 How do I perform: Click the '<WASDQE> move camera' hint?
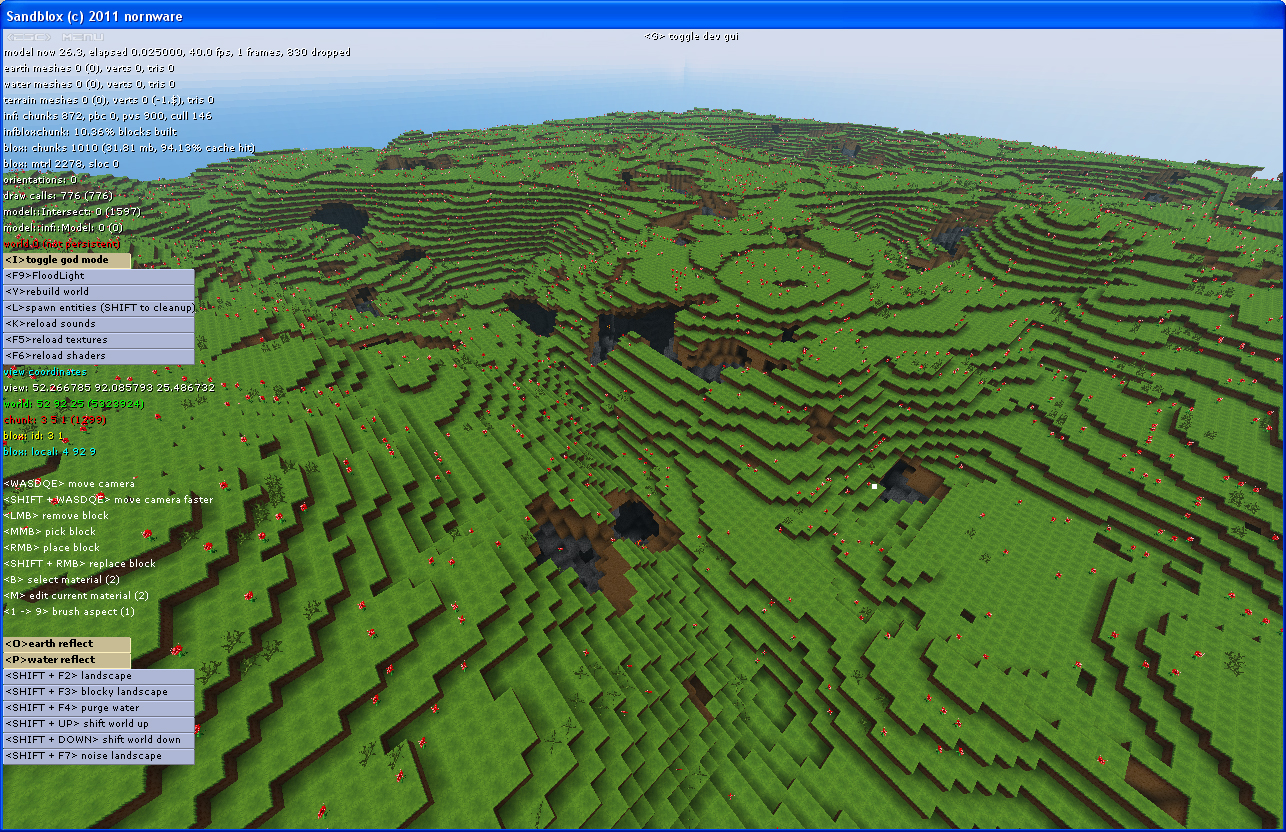(x=69, y=484)
